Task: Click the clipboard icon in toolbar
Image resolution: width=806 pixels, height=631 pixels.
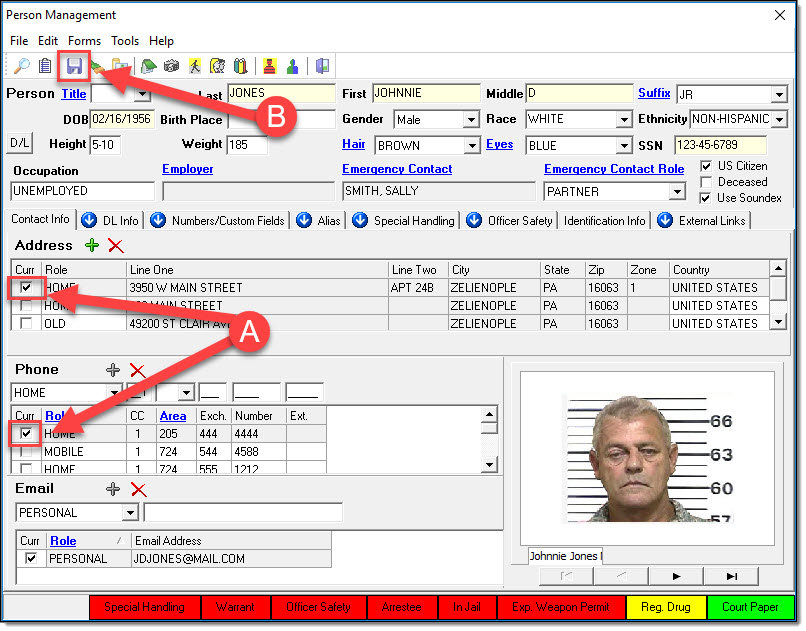Action: click(x=45, y=66)
